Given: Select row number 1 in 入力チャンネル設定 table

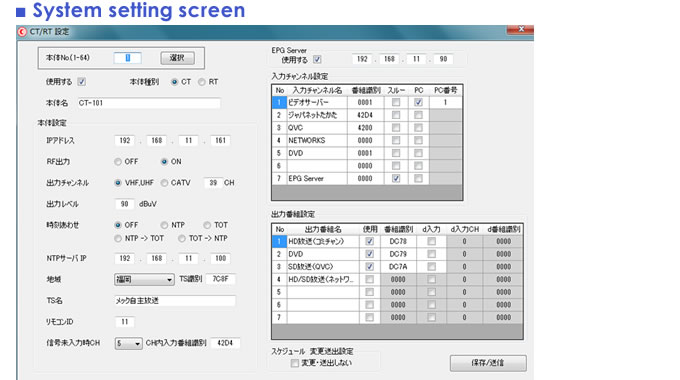Looking at the screenshot, I should [x=279, y=102].
